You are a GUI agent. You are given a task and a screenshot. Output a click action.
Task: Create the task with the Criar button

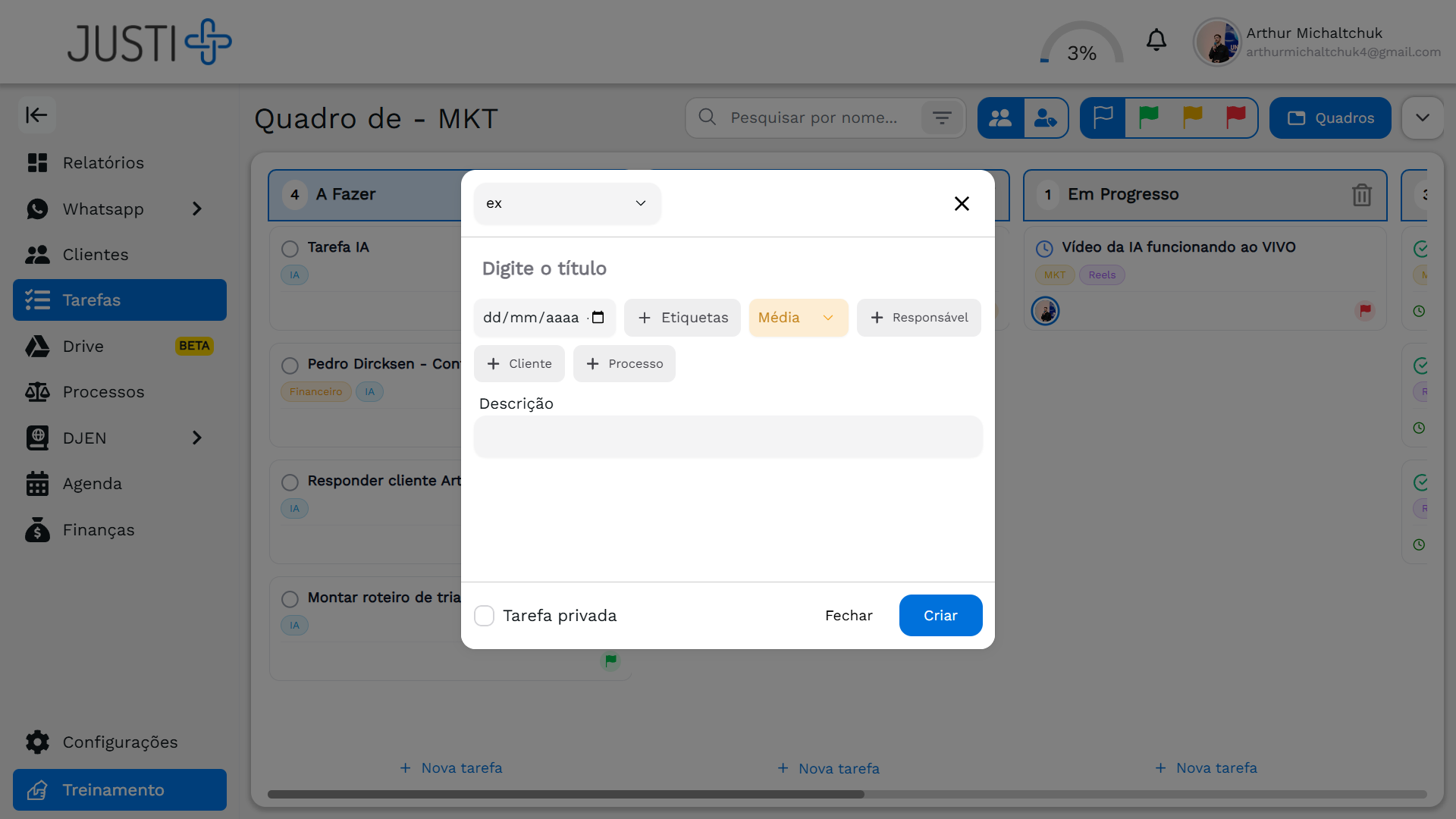[x=940, y=615]
